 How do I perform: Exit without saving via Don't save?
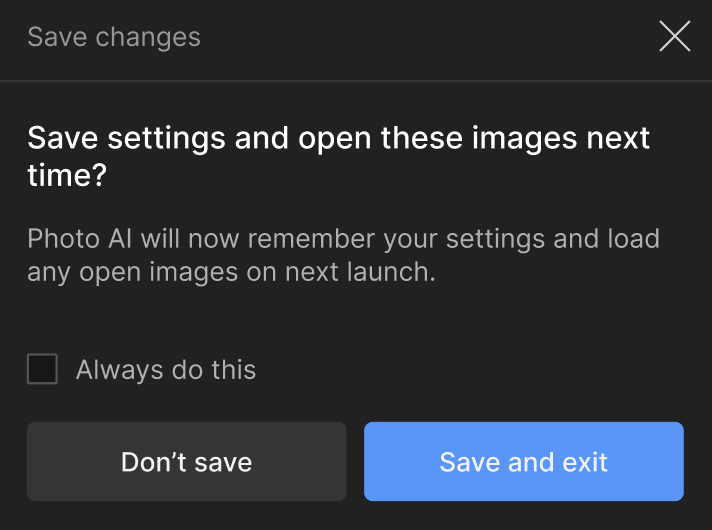point(186,462)
